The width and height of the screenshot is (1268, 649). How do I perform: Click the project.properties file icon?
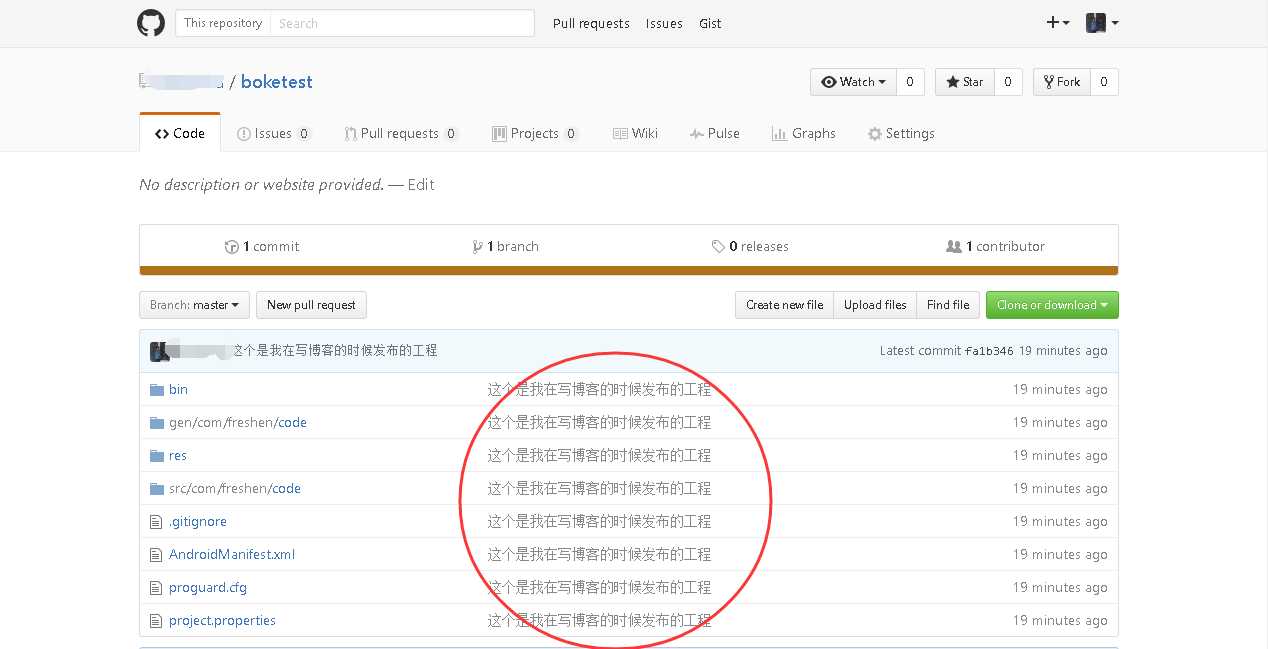(155, 621)
